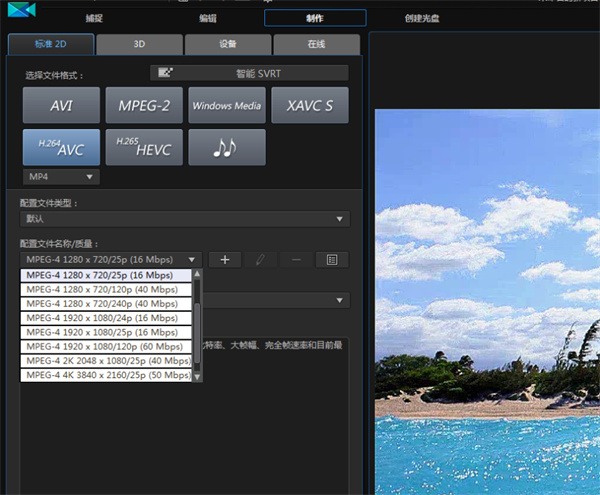
Task: Pick the Windows Media format
Action: (x=227, y=105)
